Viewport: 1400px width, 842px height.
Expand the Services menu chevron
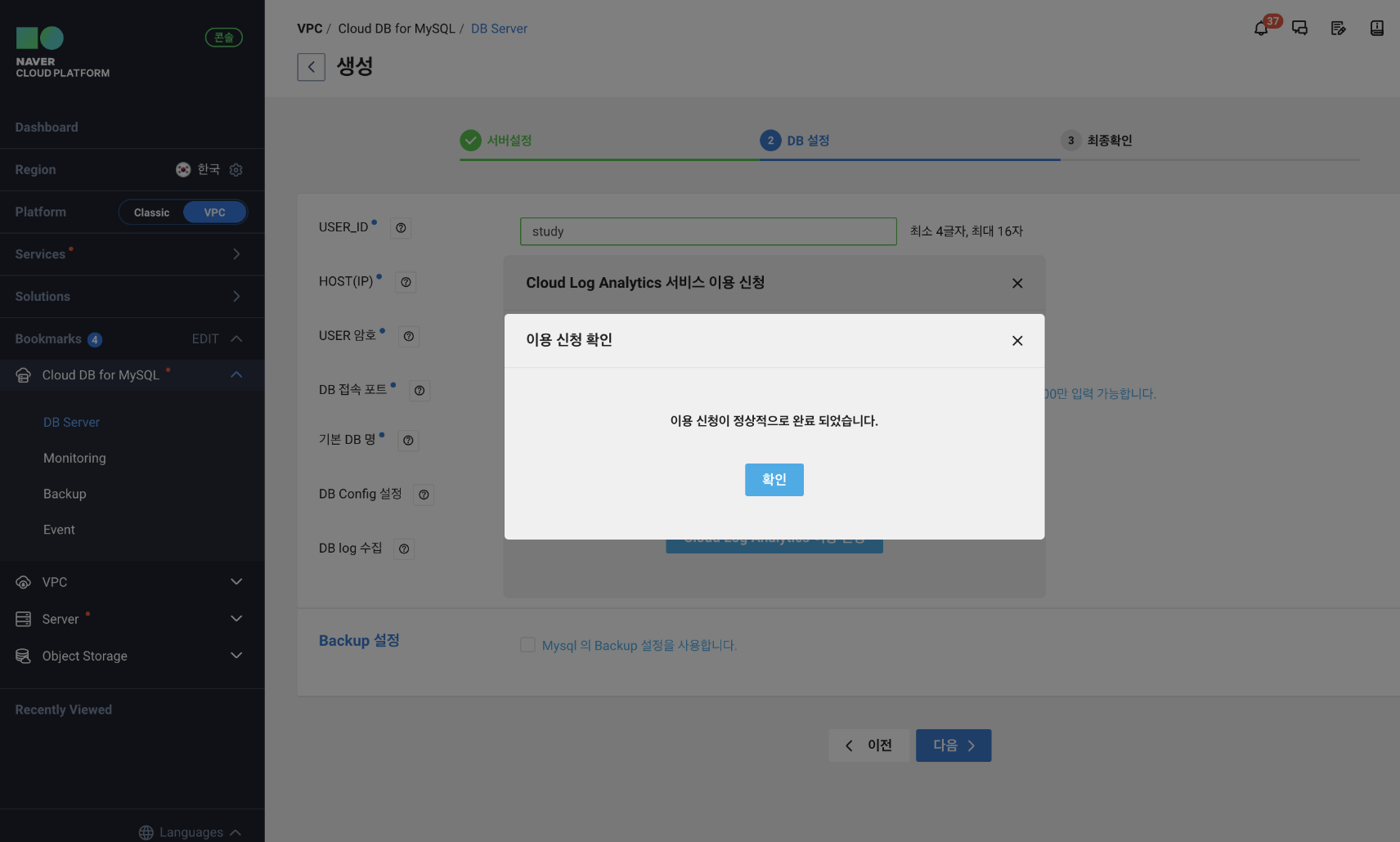[236, 254]
